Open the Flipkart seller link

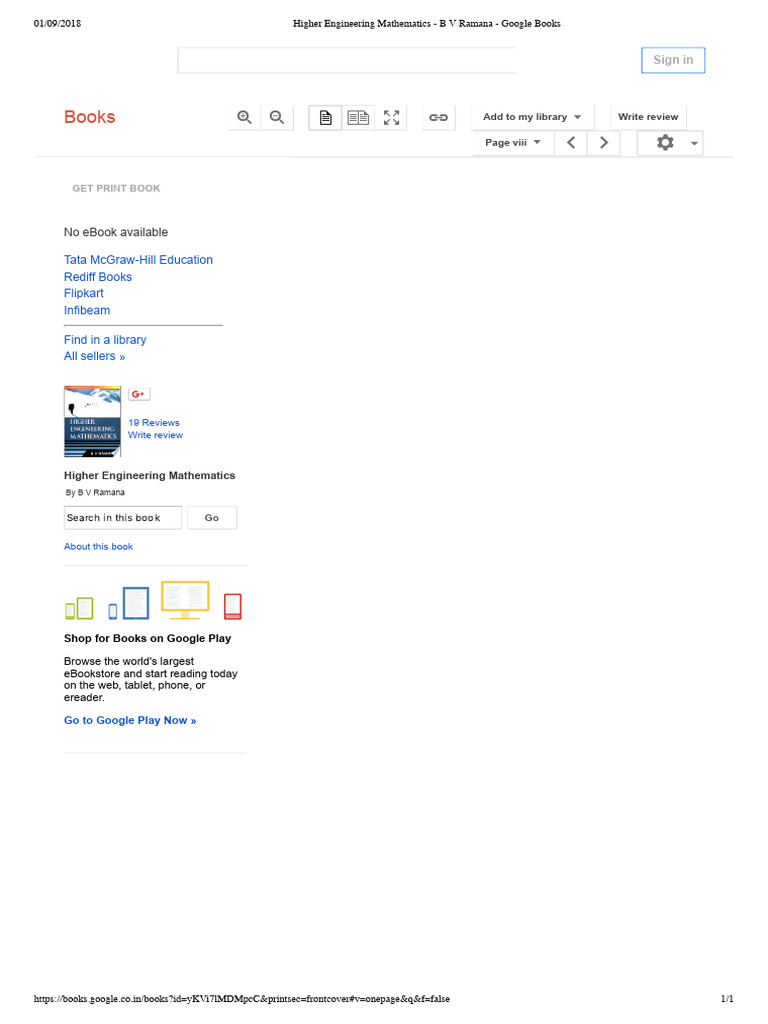pyautogui.click(x=84, y=293)
